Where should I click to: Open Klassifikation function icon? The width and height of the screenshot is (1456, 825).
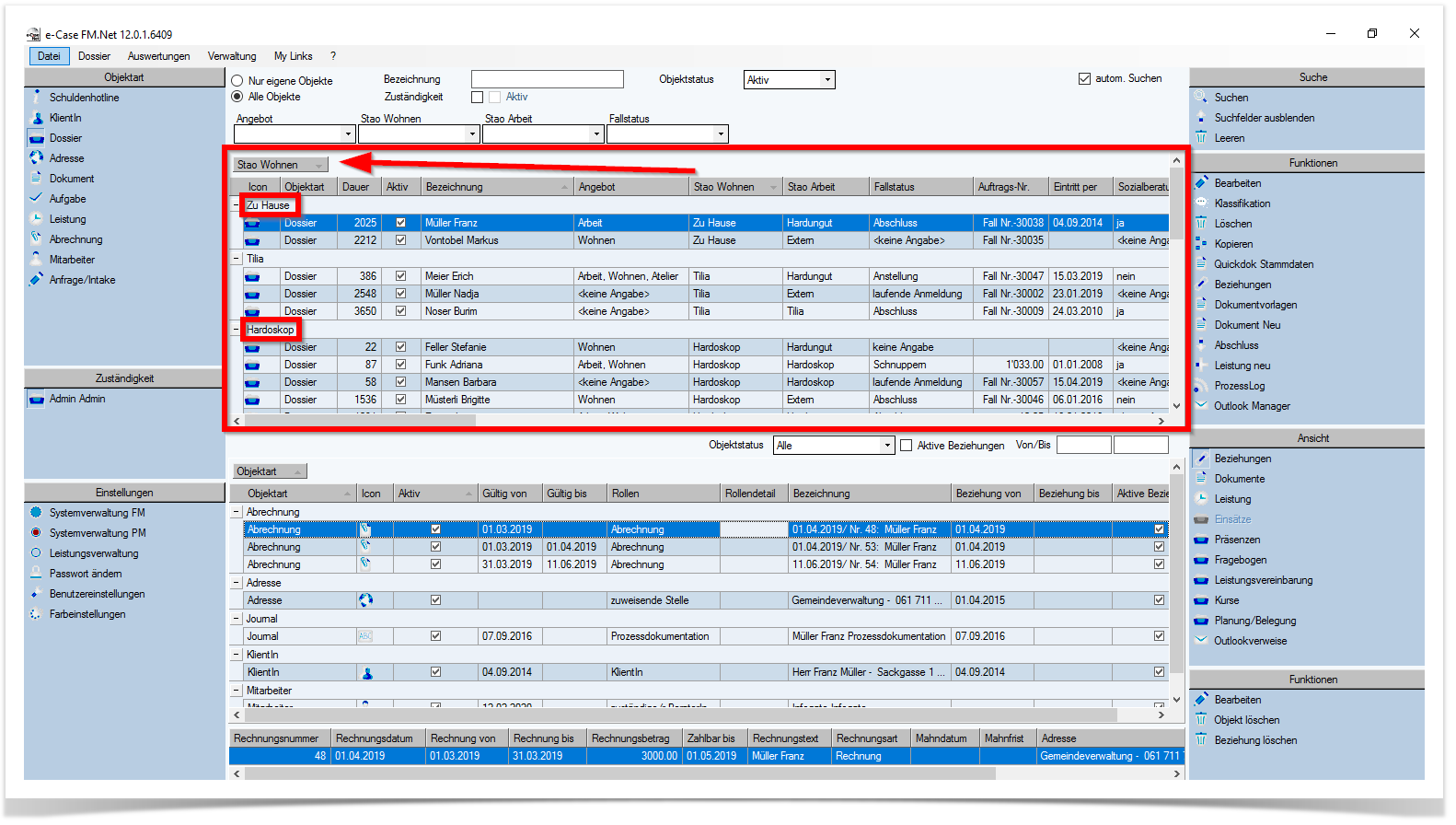point(1201,203)
